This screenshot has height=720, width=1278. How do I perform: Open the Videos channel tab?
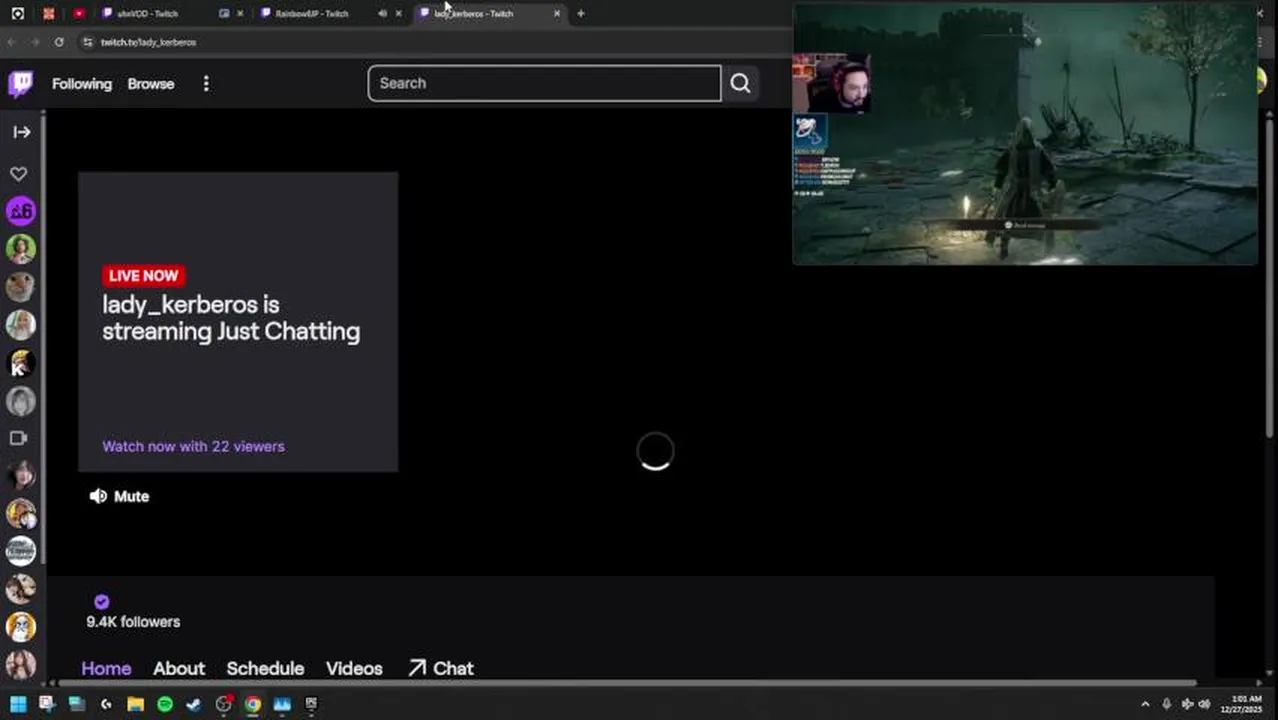point(354,668)
